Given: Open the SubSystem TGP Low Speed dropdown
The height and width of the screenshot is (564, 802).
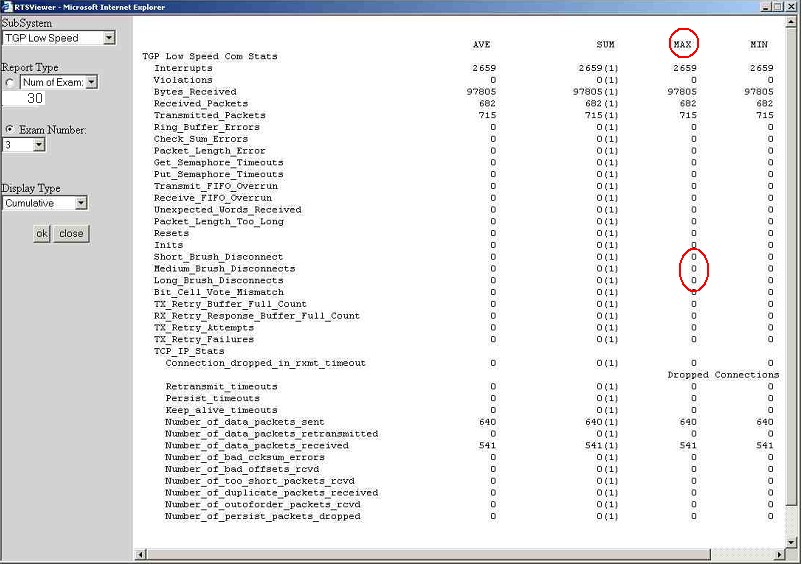Looking at the screenshot, I should (109, 38).
